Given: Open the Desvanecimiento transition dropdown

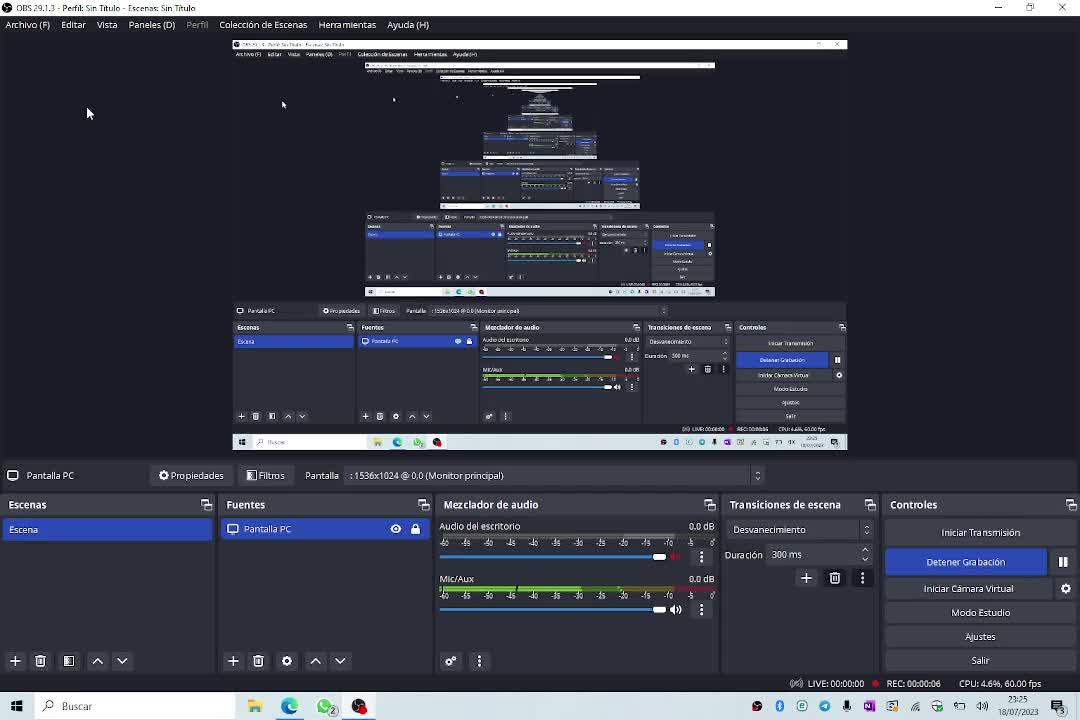Looking at the screenshot, I should coord(799,530).
